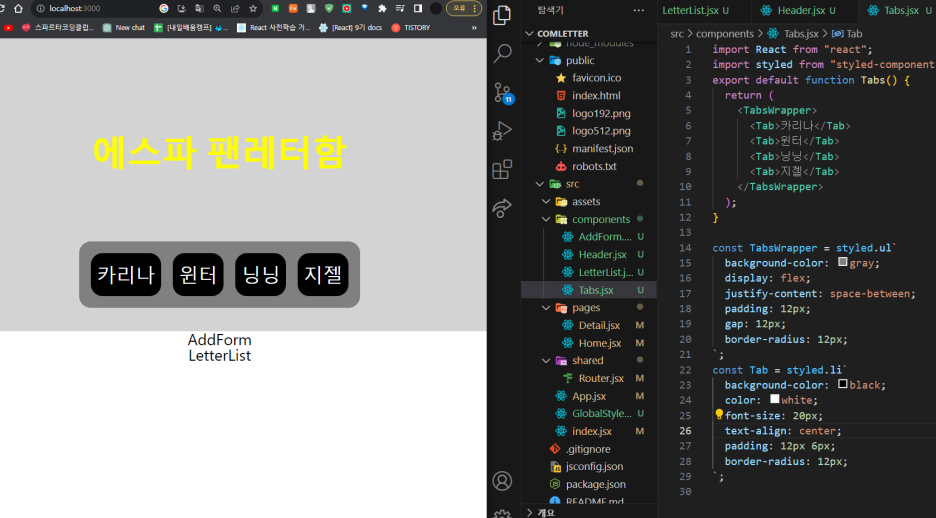Click the Chrome home button
Image resolution: width=936 pixels, height=518 pixels.
tap(19, 8)
